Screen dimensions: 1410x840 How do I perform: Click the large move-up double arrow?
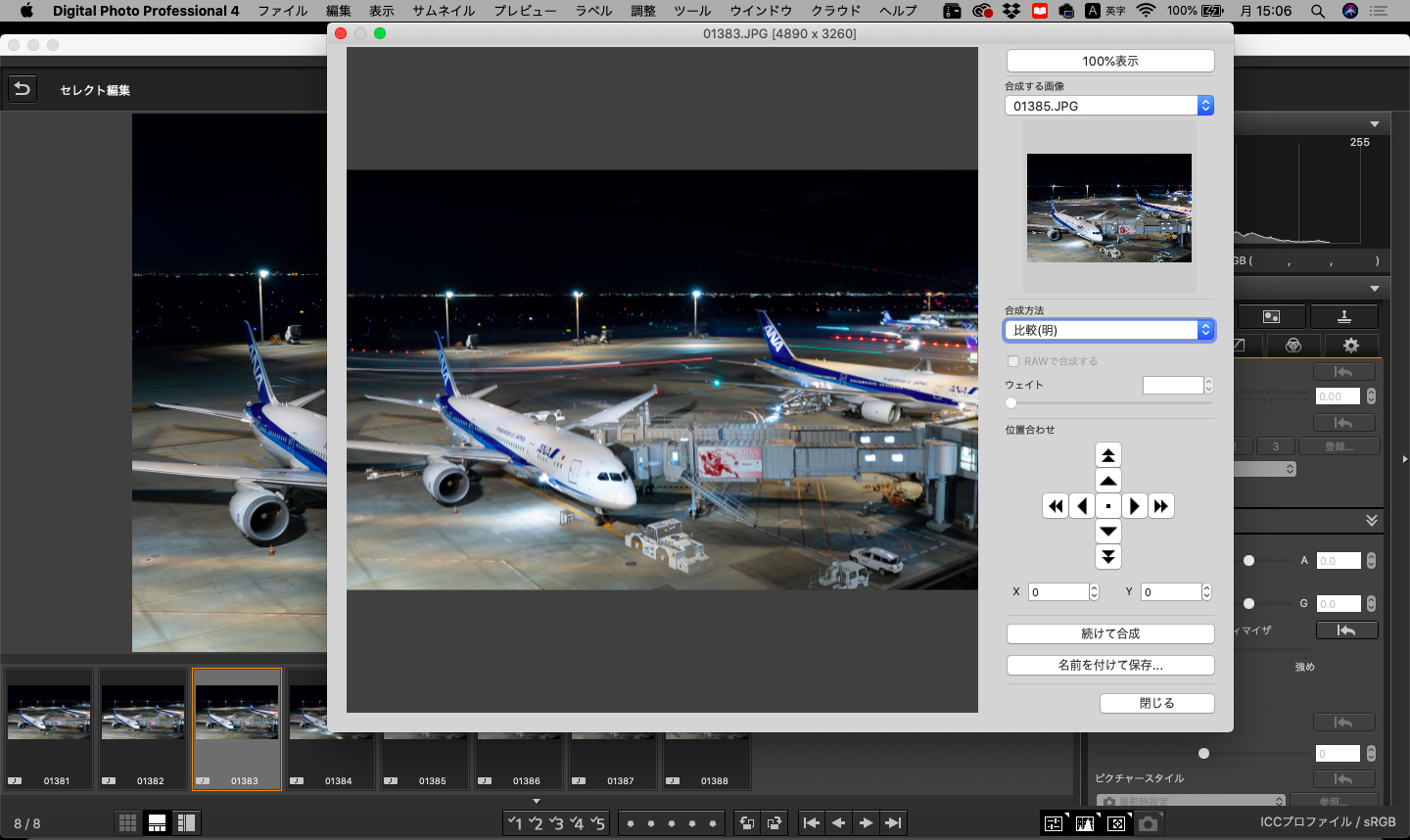(x=1107, y=455)
